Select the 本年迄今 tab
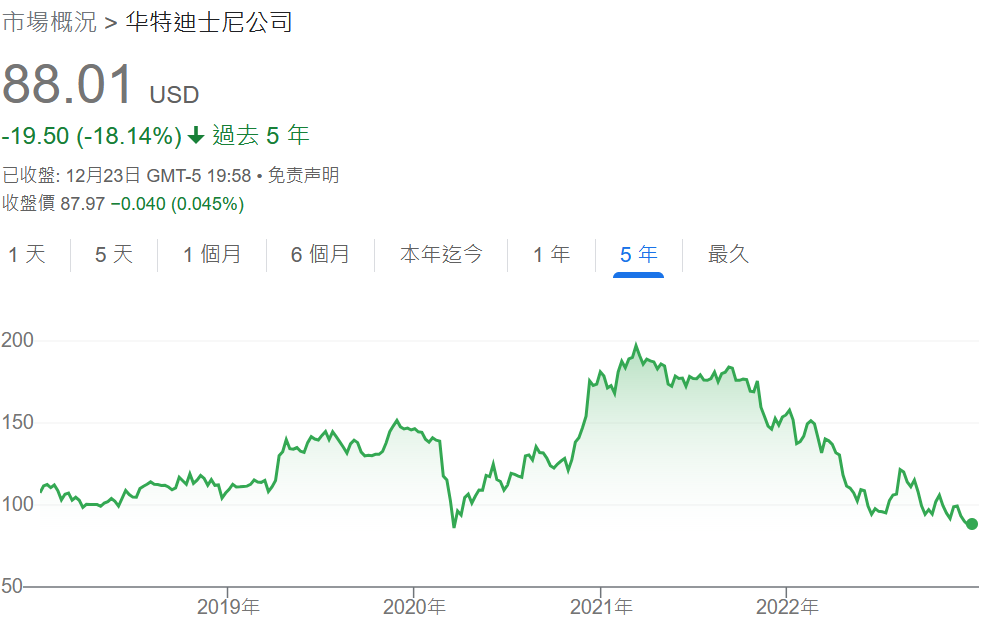The height and width of the screenshot is (639, 994). tap(441, 254)
